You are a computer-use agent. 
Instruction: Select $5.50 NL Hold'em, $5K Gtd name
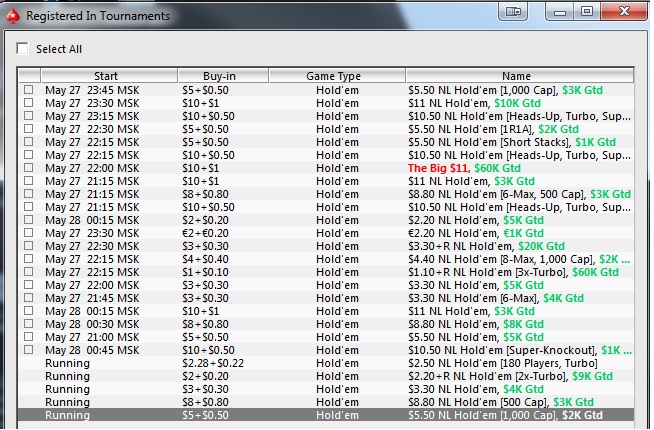(476, 337)
